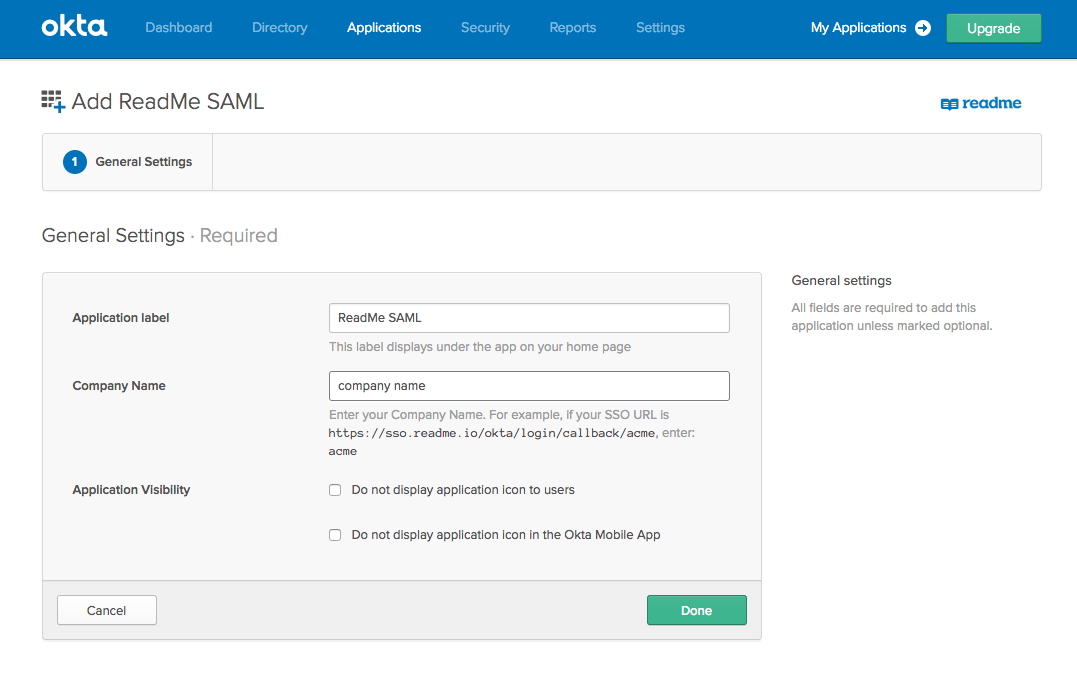Select the General Settings step tab
This screenshot has height=673, width=1077.
point(128,162)
